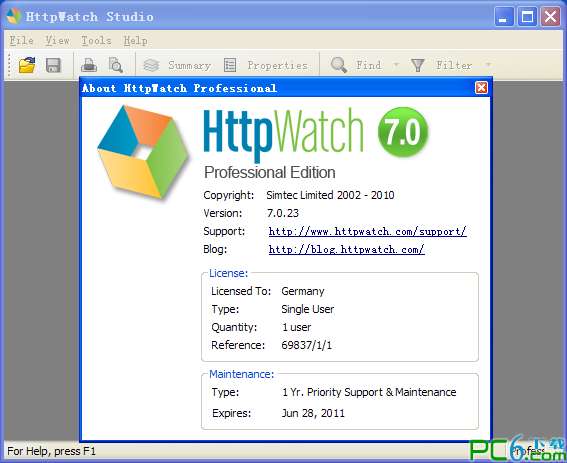Open the Help menu

click(x=136, y=41)
